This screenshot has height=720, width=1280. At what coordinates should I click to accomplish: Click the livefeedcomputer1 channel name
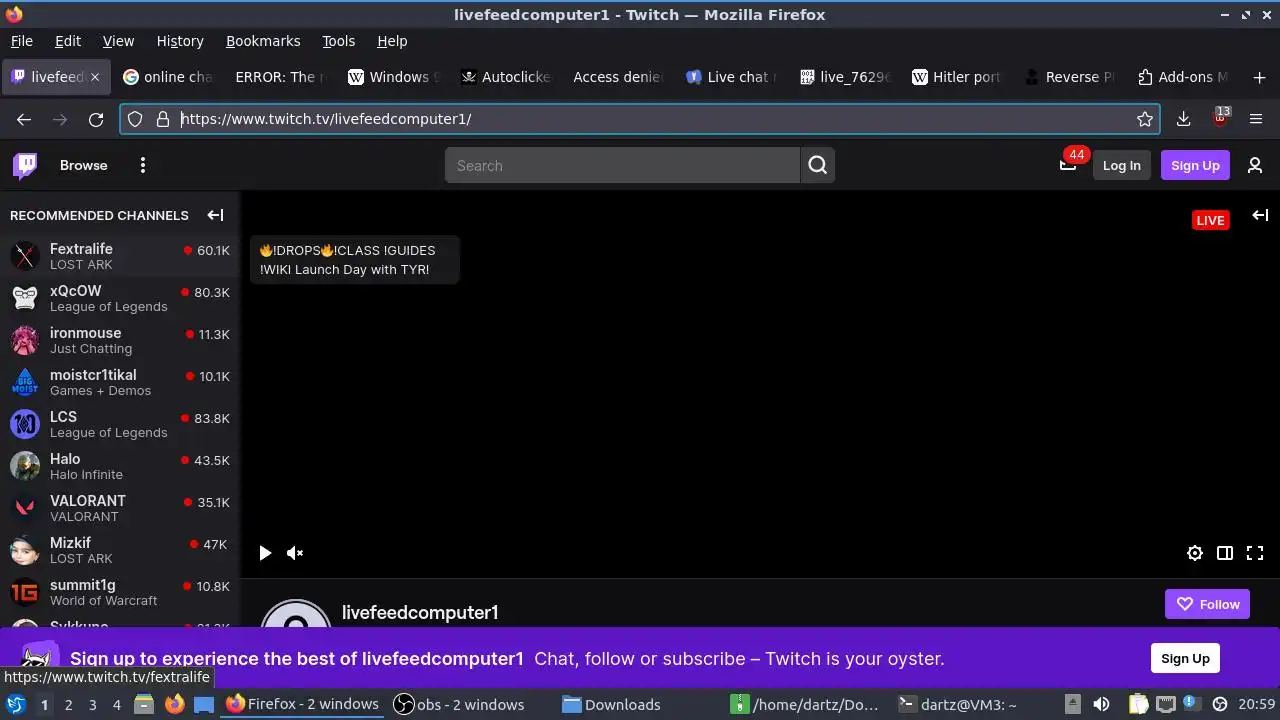pyautogui.click(x=420, y=612)
